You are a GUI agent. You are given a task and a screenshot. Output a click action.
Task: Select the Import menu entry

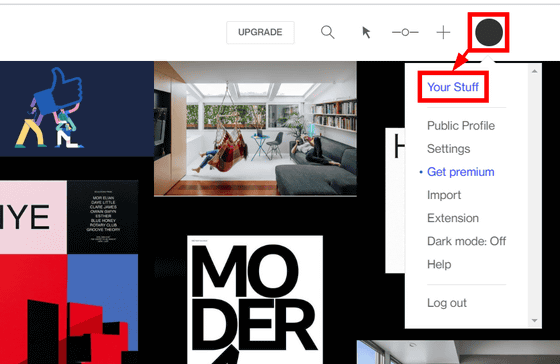click(444, 195)
